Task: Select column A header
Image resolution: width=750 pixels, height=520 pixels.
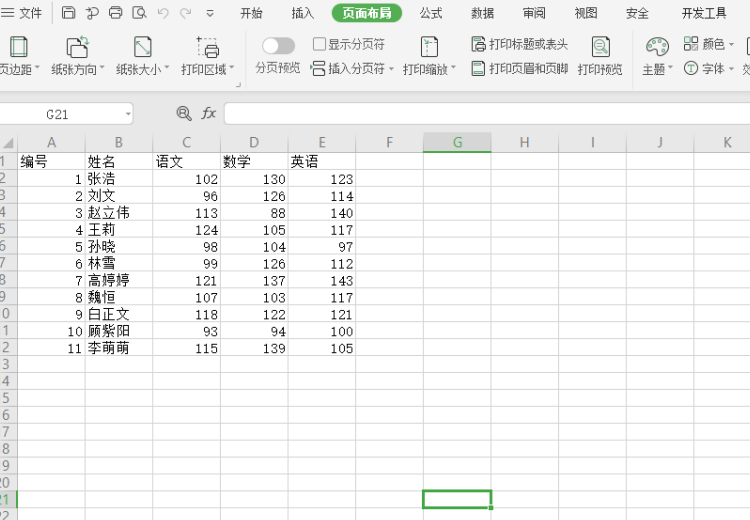Action: [x=52, y=143]
